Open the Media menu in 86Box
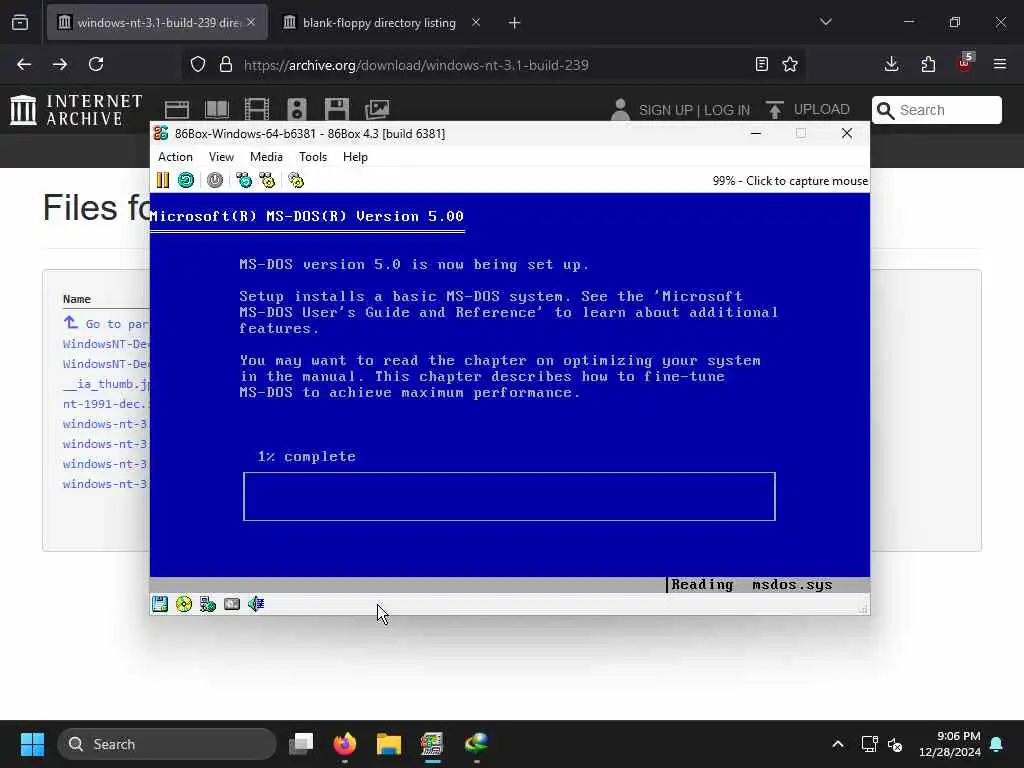The height and width of the screenshot is (768, 1024). [x=266, y=157]
